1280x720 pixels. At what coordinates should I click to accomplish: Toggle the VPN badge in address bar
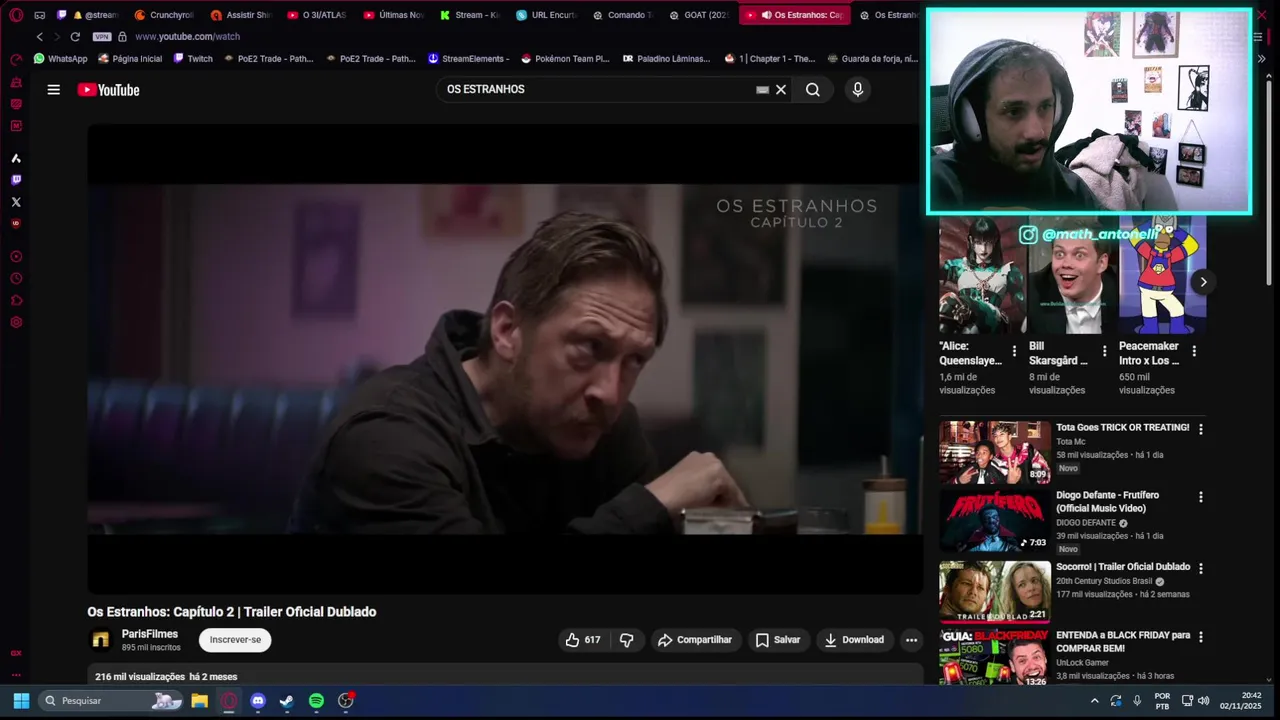[101, 37]
